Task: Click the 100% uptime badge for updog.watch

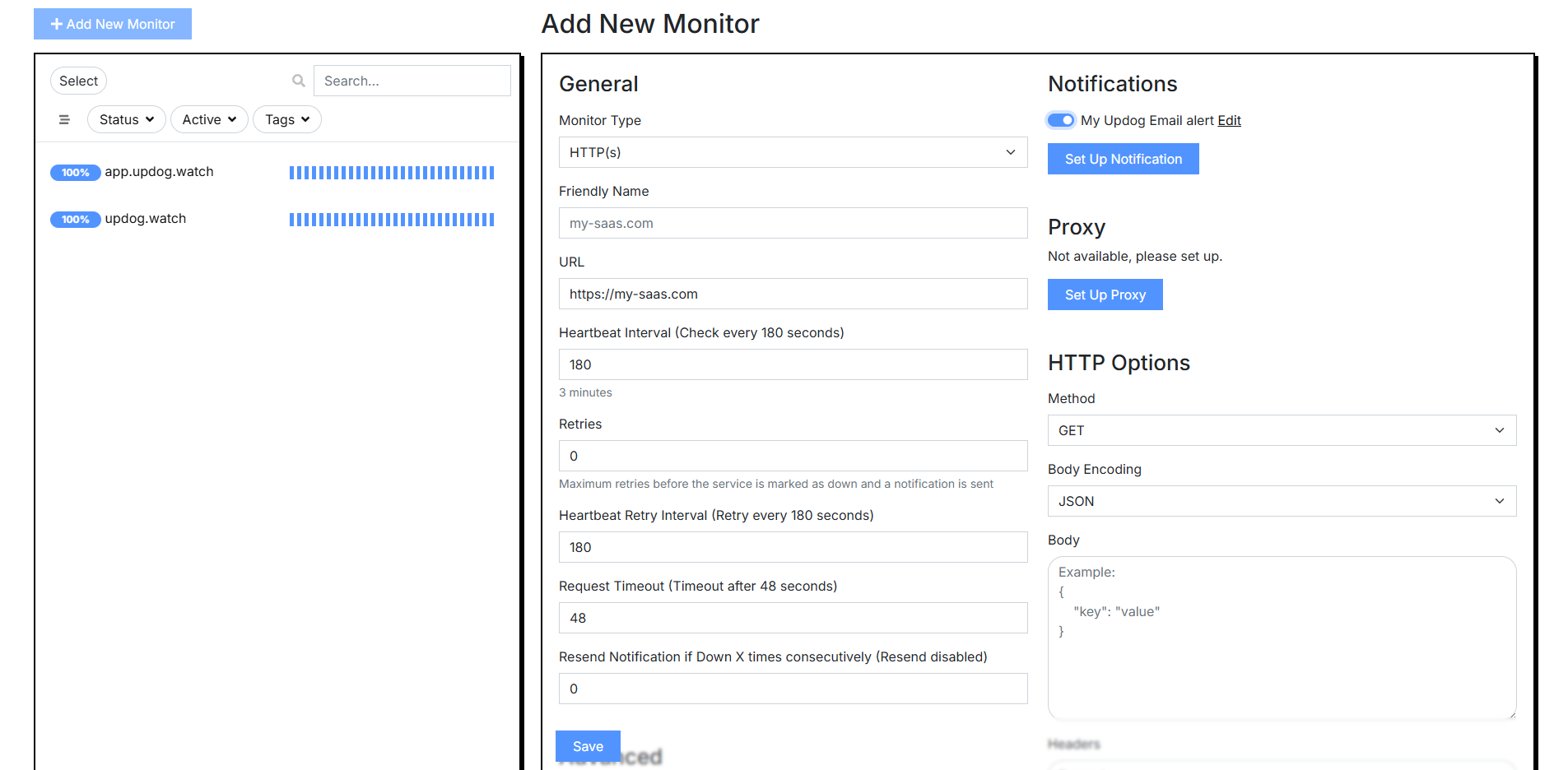Action: 75,220
